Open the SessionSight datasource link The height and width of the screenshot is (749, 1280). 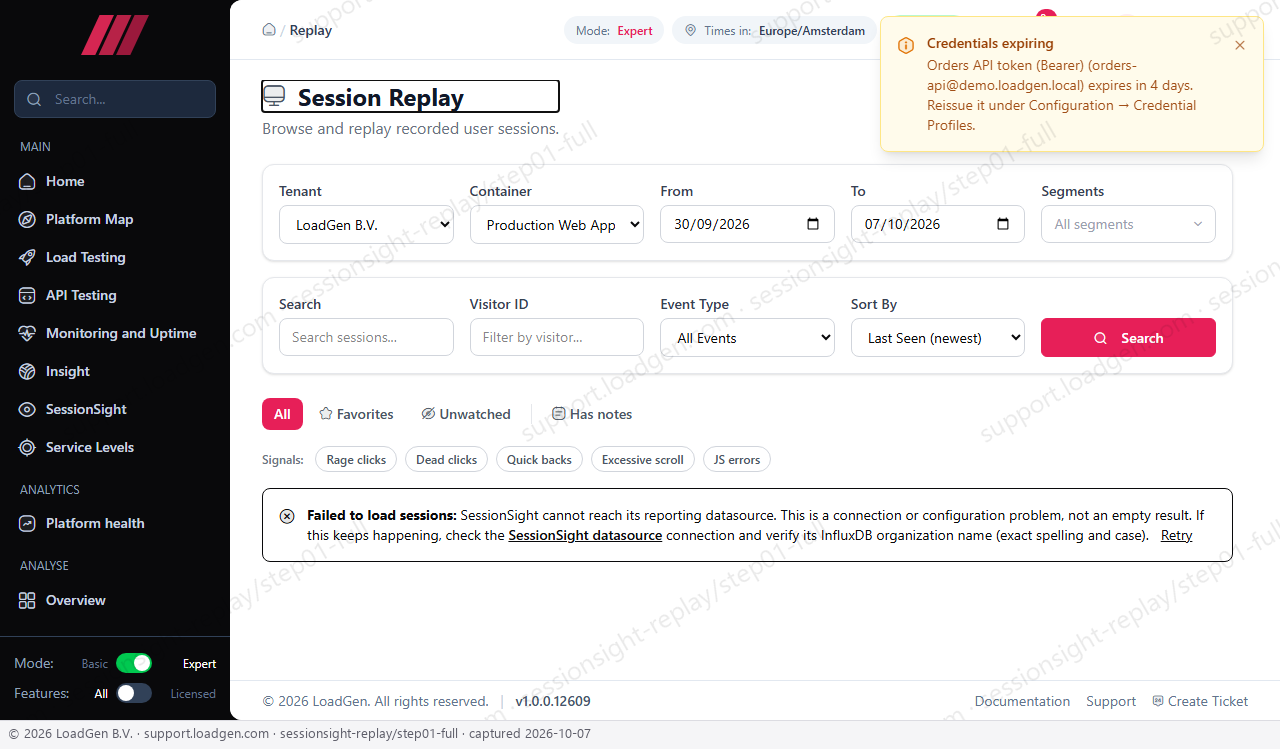tap(585, 535)
